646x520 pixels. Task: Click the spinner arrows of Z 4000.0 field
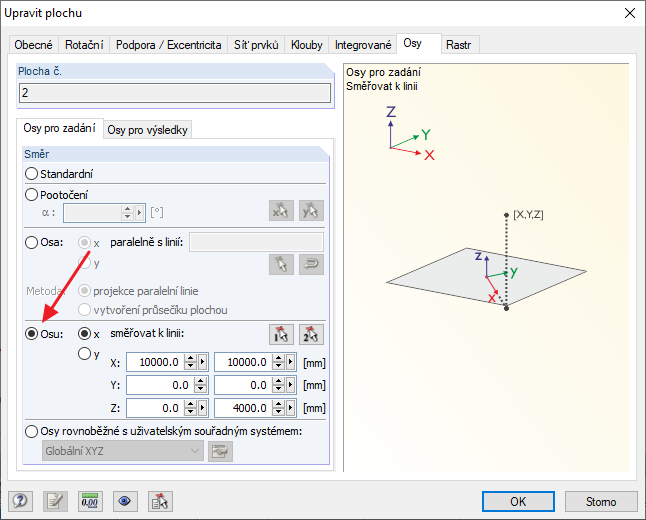point(279,408)
